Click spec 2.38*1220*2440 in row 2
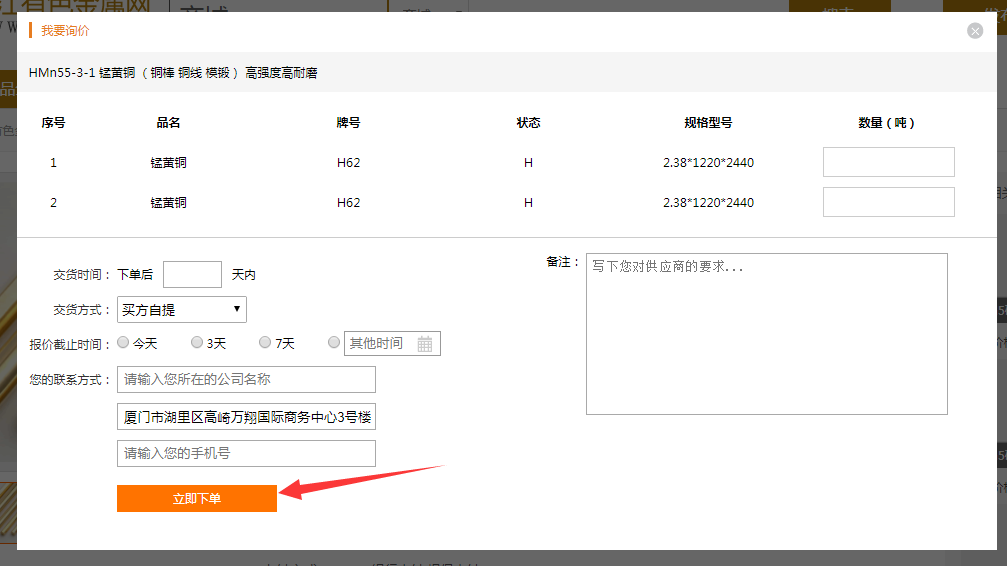Screen dimensions: 1007x566 [x=708, y=202]
